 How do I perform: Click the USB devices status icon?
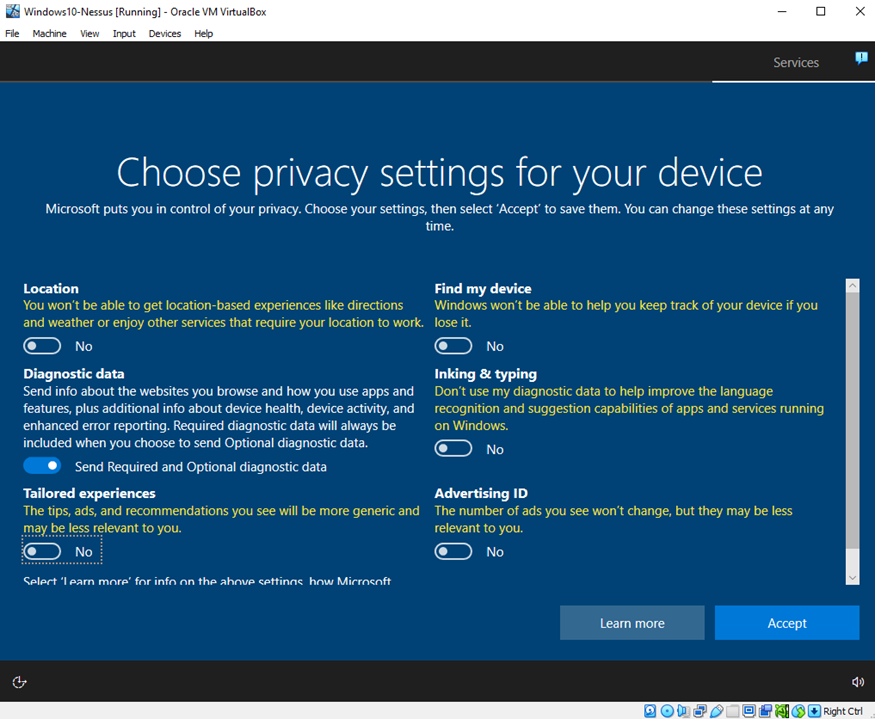click(716, 711)
